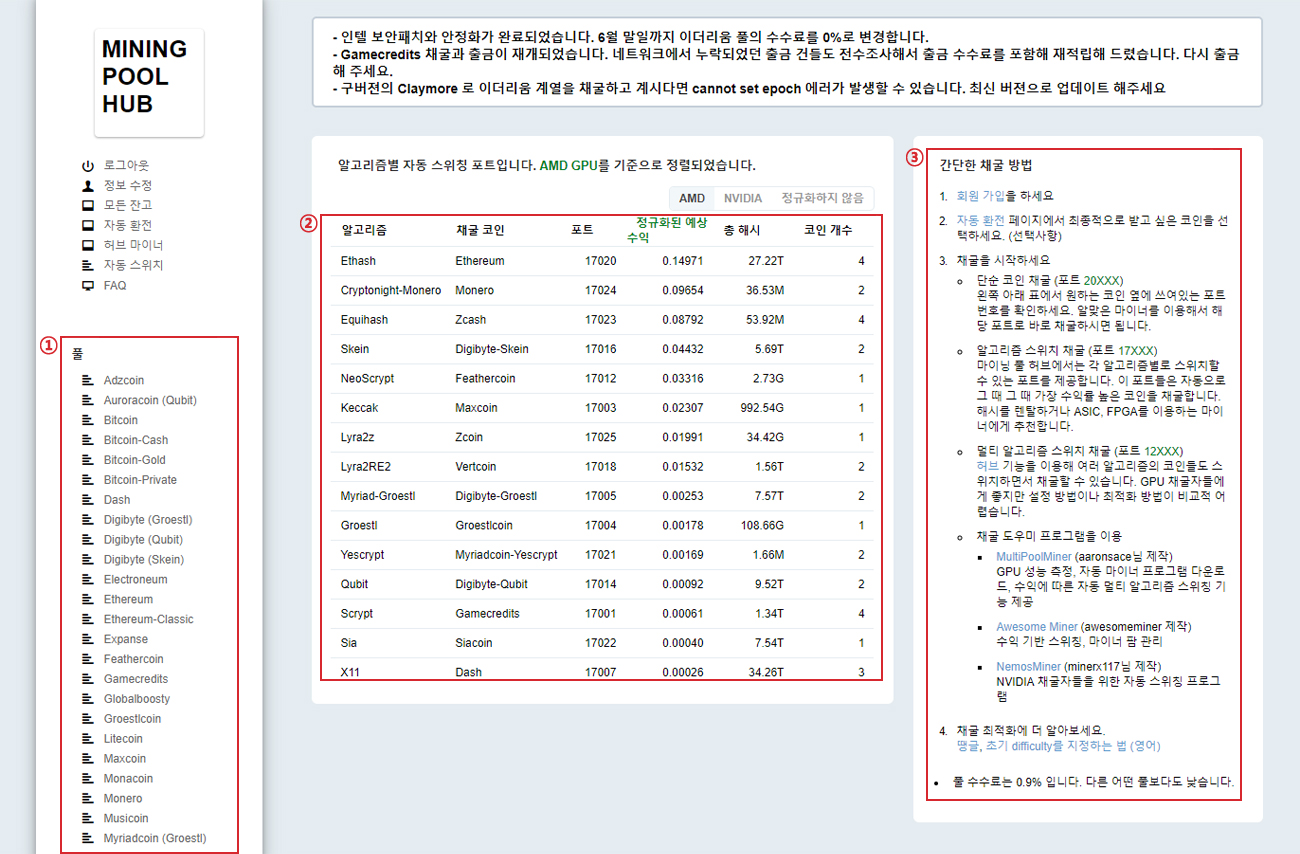Select the NVIDIA sorting tab
The image size is (1300, 854).
pos(743,198)
